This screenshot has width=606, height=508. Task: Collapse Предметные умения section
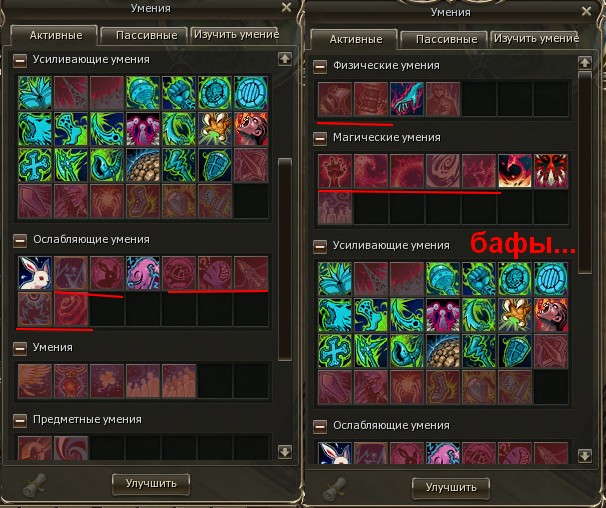coord(20,420)
